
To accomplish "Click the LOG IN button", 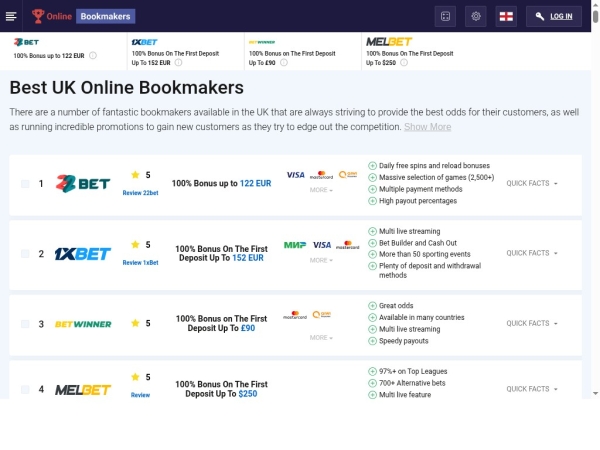I will click(x=554, y=16).
